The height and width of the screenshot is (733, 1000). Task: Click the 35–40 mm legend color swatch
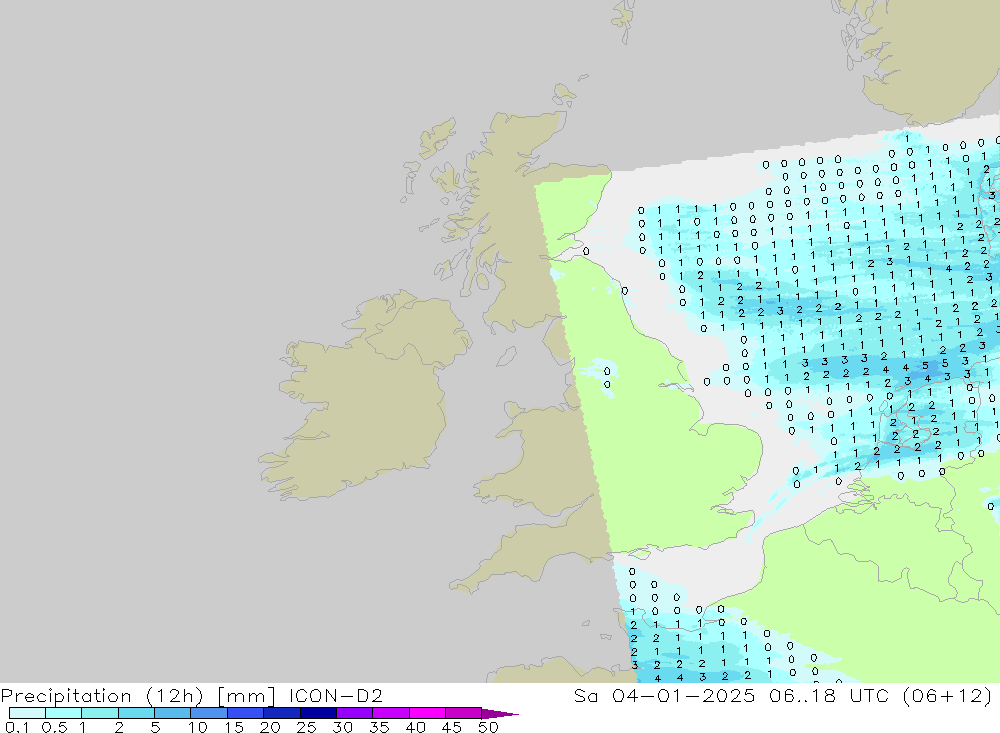click(x=391, y=713)
